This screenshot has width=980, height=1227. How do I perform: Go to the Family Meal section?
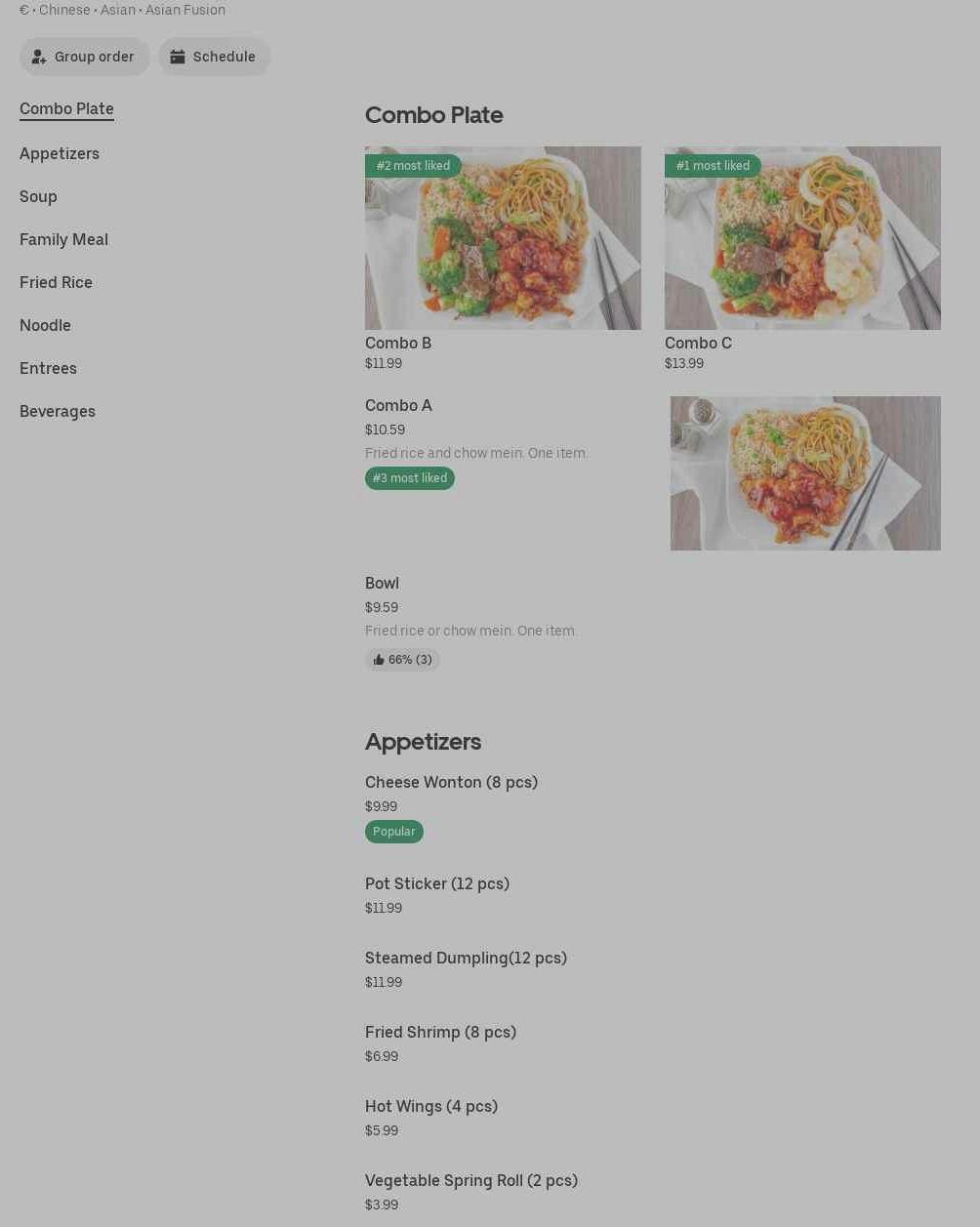pyautogui.click(x=63, y=239)
